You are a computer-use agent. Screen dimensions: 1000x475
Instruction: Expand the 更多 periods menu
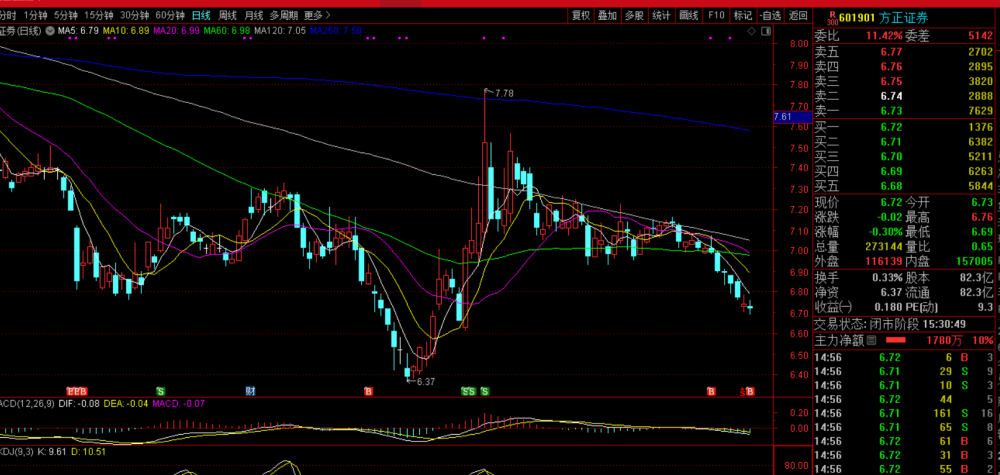pyautogui.click(x=317, y=15)
